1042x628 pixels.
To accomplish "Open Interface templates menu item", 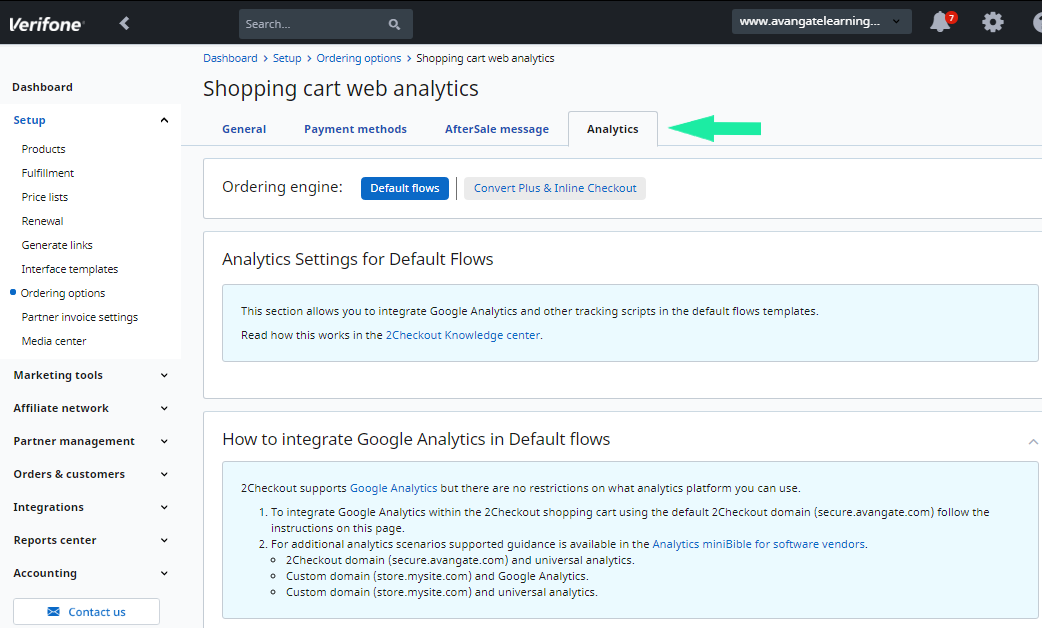I will point(70,269).
